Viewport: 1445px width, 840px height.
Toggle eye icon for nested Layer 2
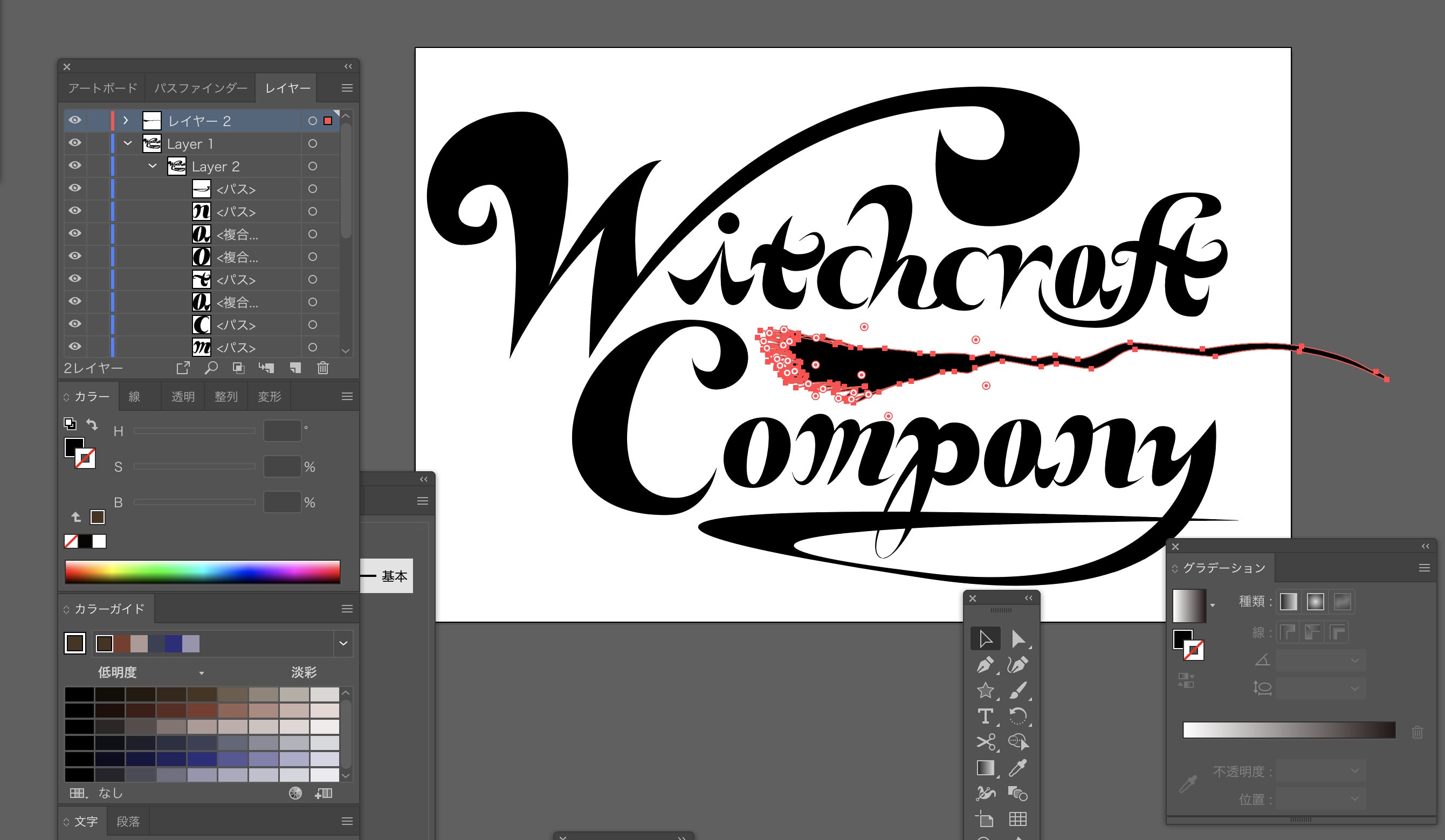click(x=74, y=166)
